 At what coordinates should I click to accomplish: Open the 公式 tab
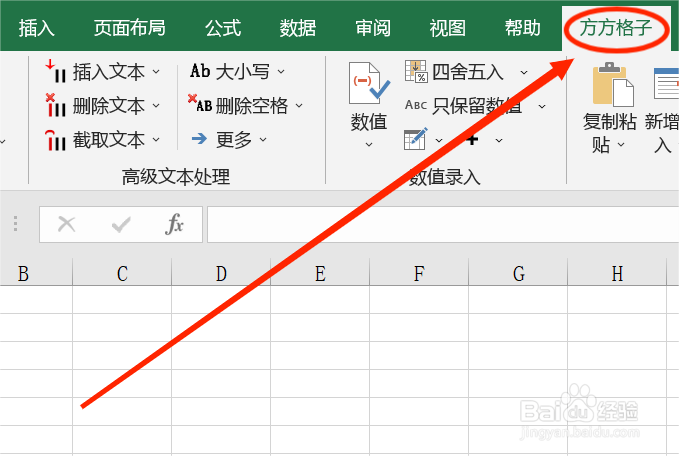223,28
